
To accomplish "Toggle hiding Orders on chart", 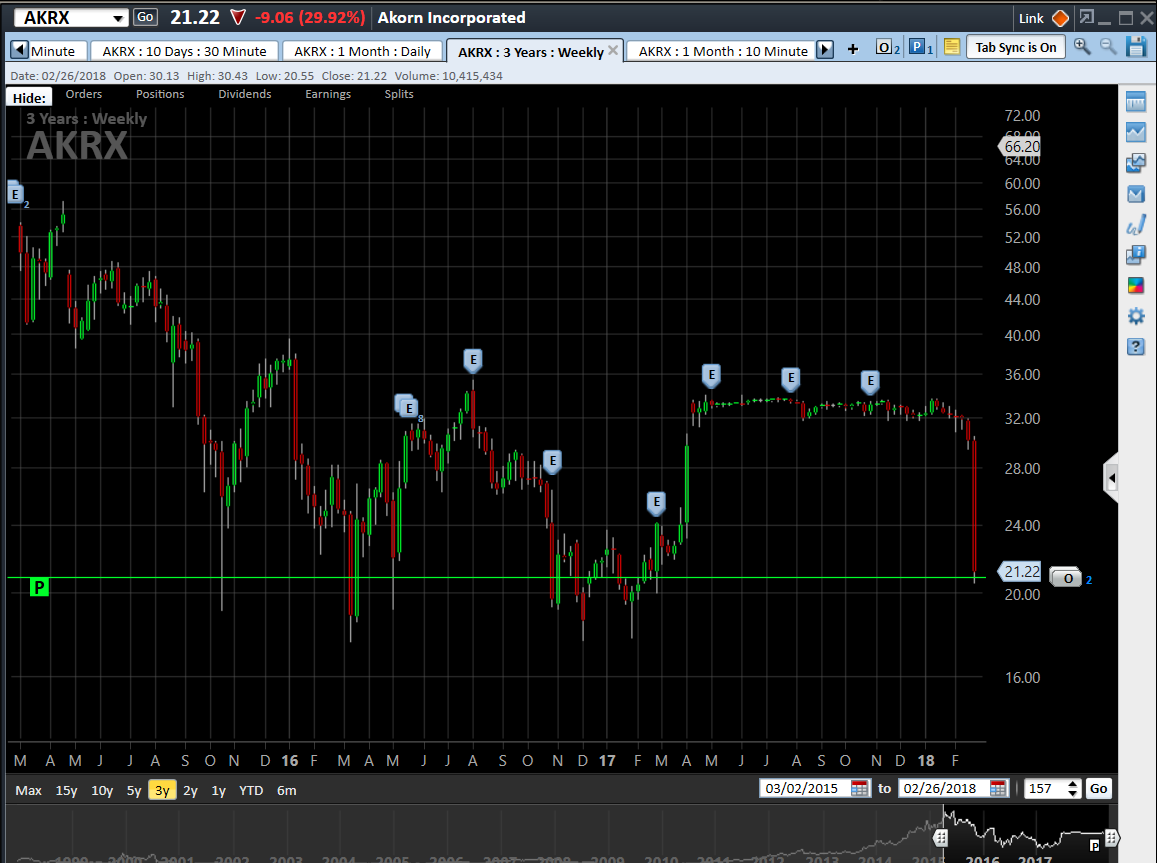I will point(83,94).
